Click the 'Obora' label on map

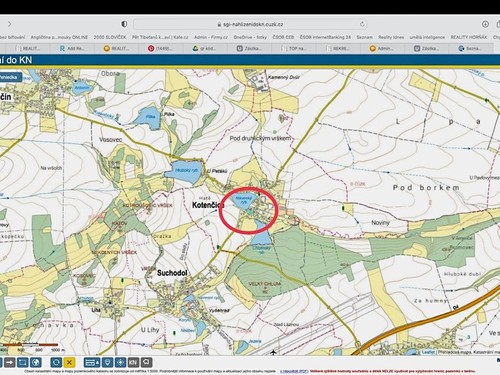110,74
